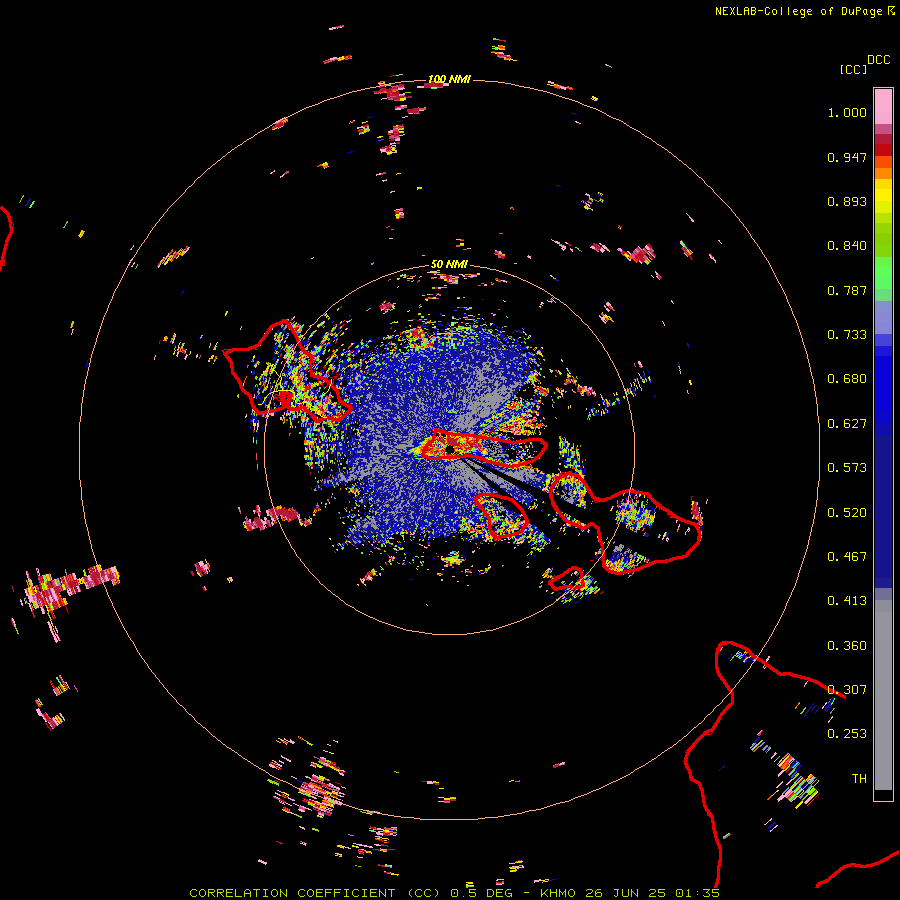The height and width of the screenshot is (900, 900).
Task: Click the 0.573 scale value
Action: pyautogui.click(x=847, y=468)
